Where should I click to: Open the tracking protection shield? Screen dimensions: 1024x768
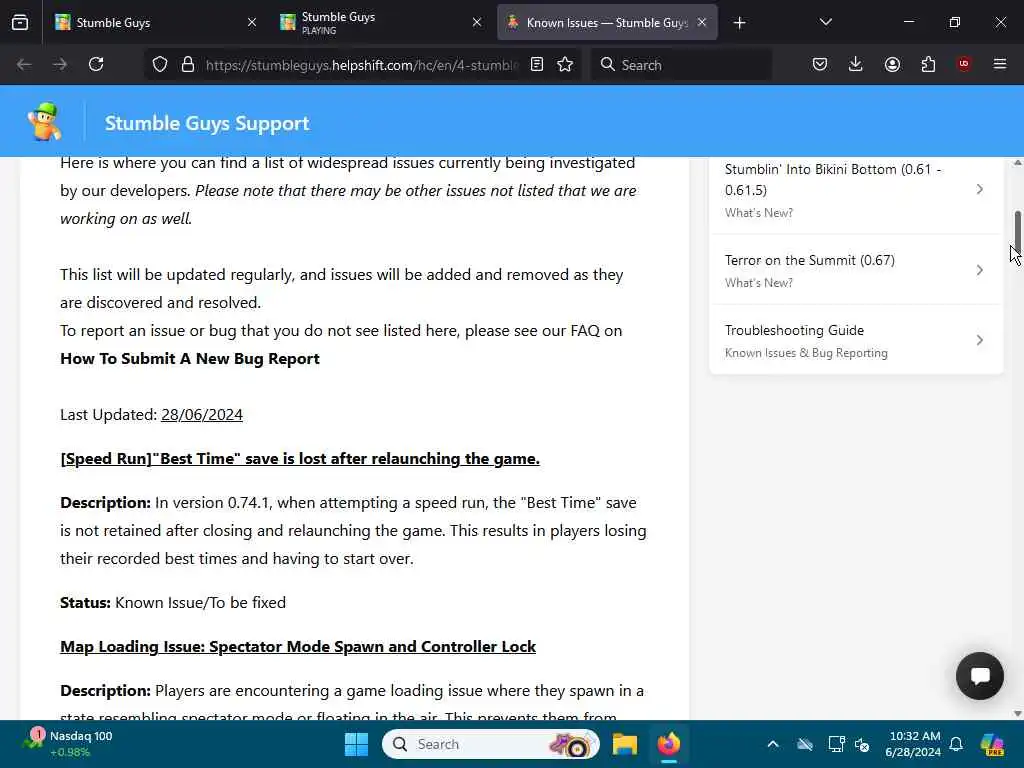click(160, 64)
